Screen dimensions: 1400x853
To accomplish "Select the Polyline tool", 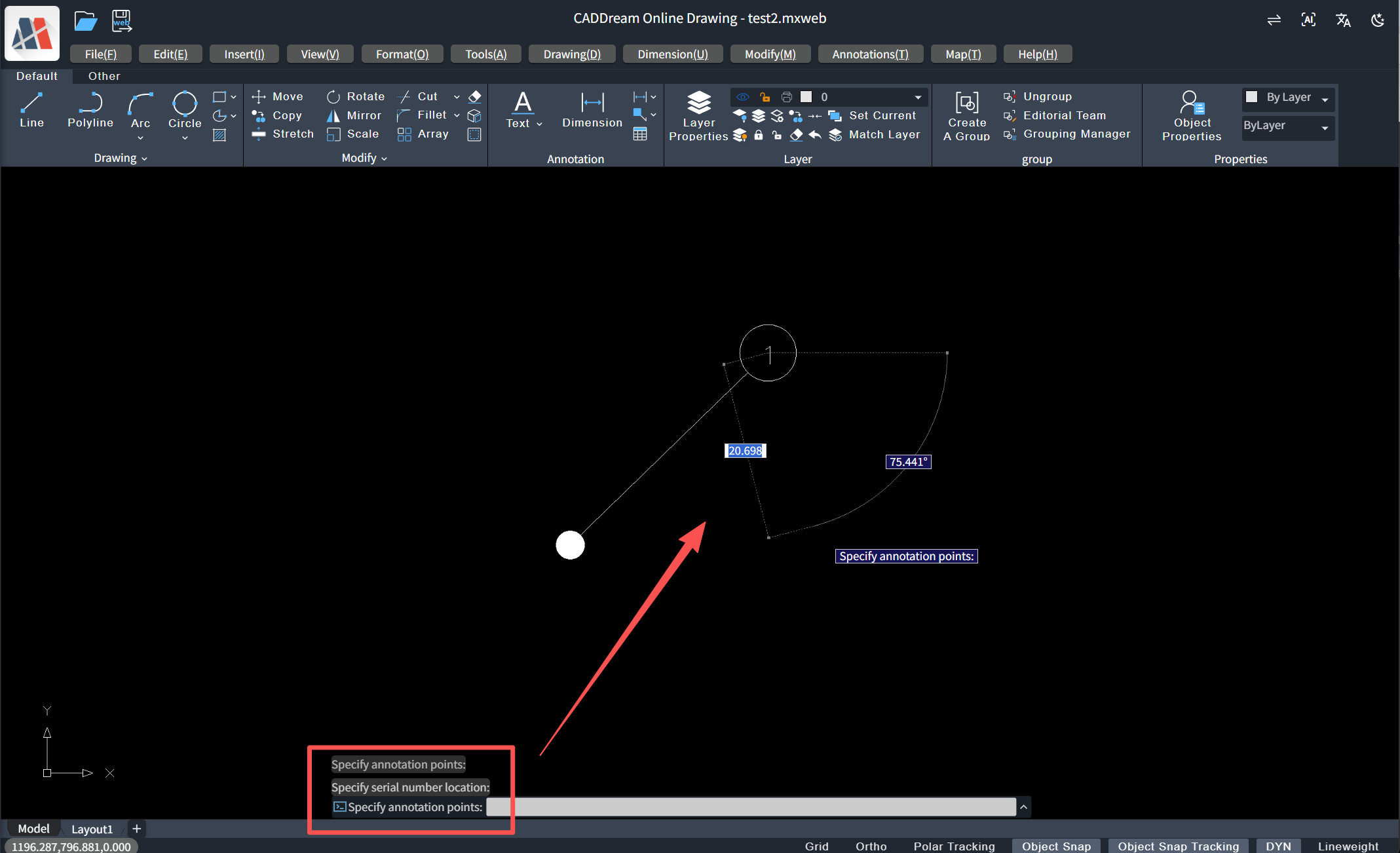I will (x=90, y=109).
